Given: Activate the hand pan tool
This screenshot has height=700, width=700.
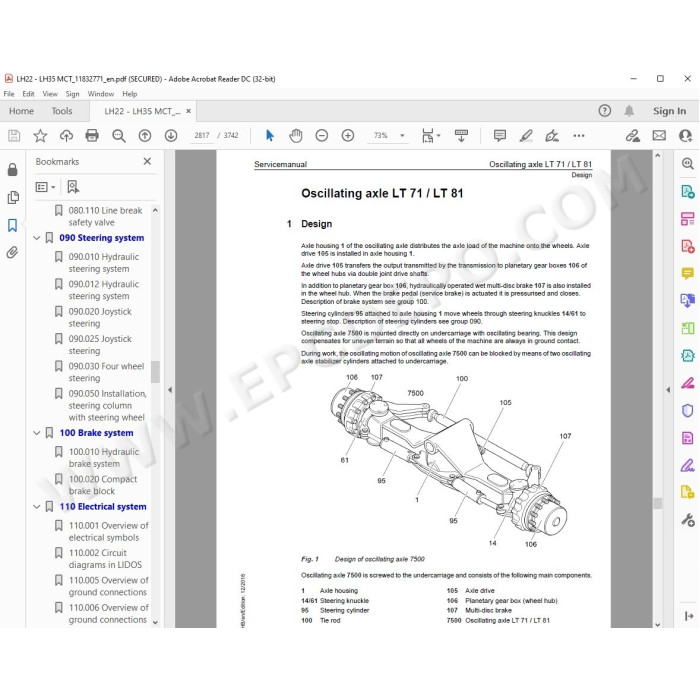Looking at the screenshot, I should pyautogui.click(x=296, y=135).
